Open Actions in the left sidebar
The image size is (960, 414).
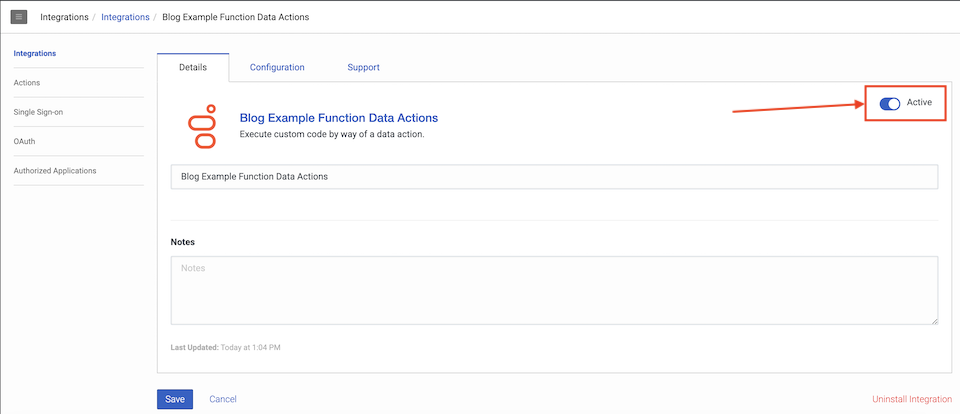click(27, 83)
